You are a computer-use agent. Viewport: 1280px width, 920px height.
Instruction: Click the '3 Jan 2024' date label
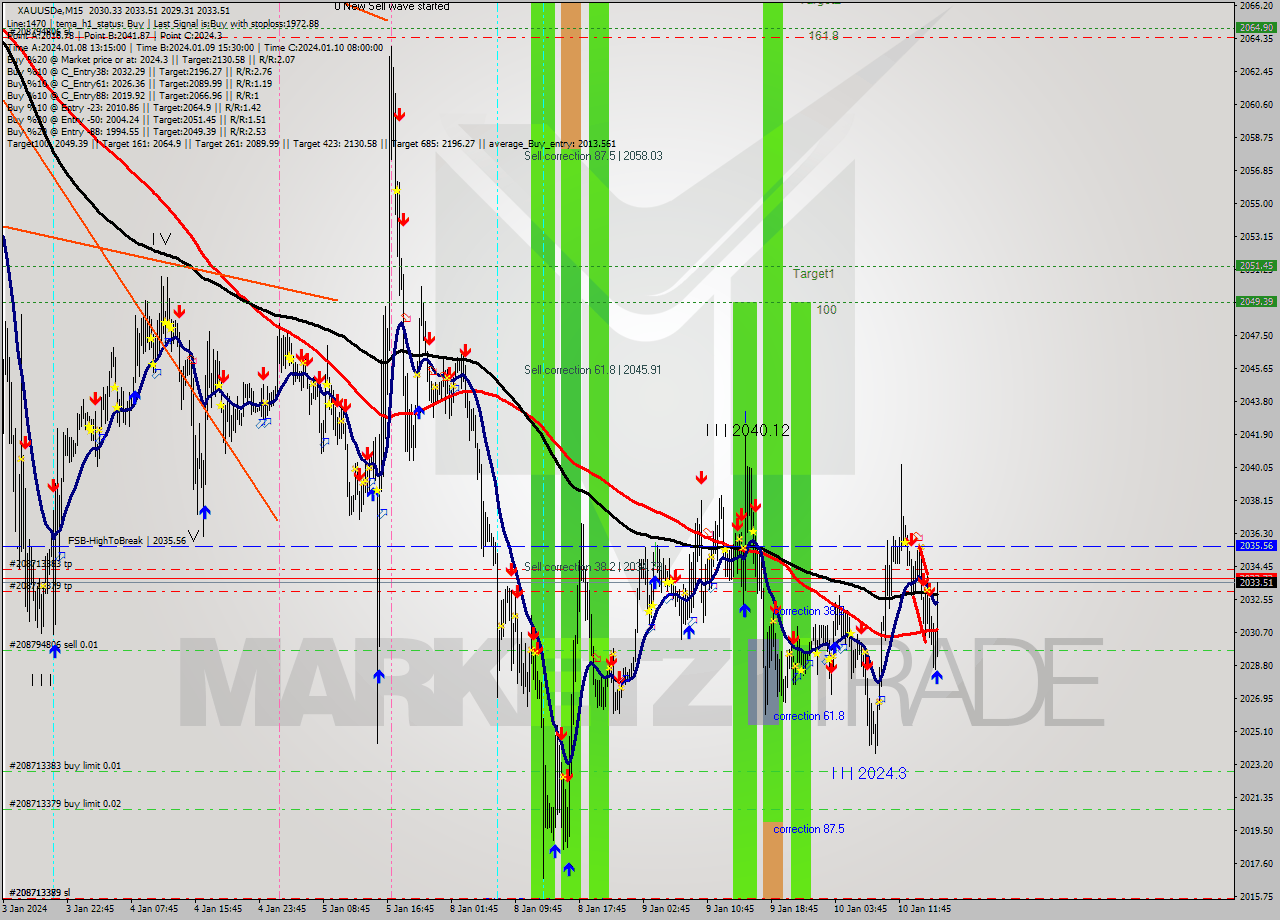[x=24, y=909]
